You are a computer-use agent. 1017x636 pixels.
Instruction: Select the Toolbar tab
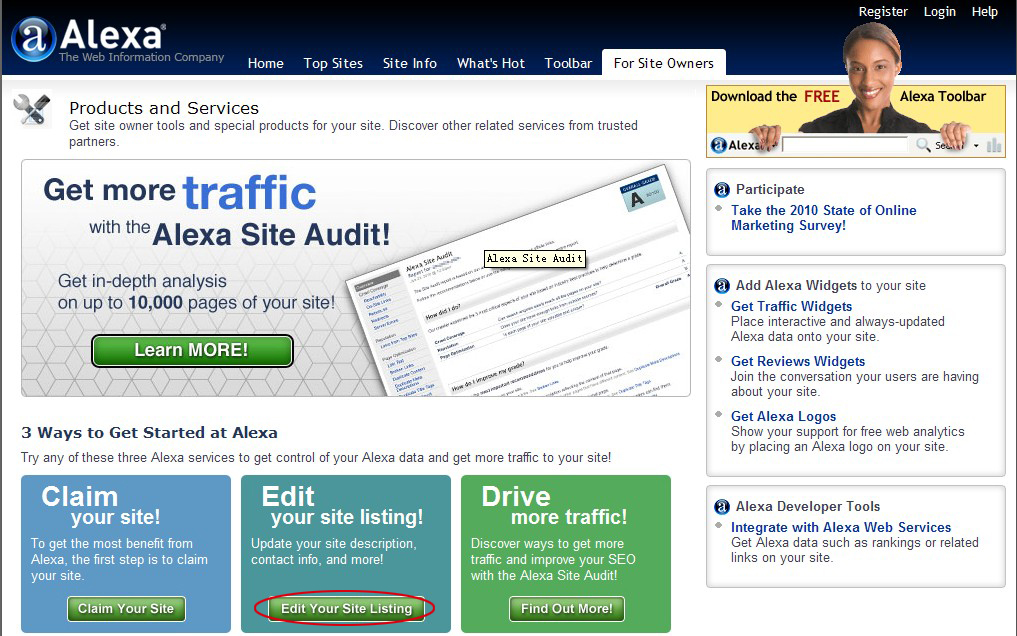coord(568,63)
